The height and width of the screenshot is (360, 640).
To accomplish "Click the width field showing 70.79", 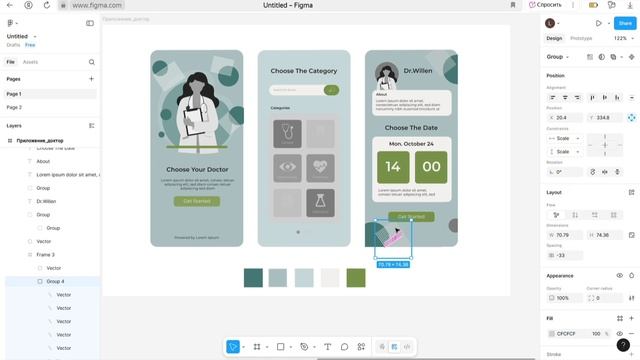I will (x=565, y=235).
